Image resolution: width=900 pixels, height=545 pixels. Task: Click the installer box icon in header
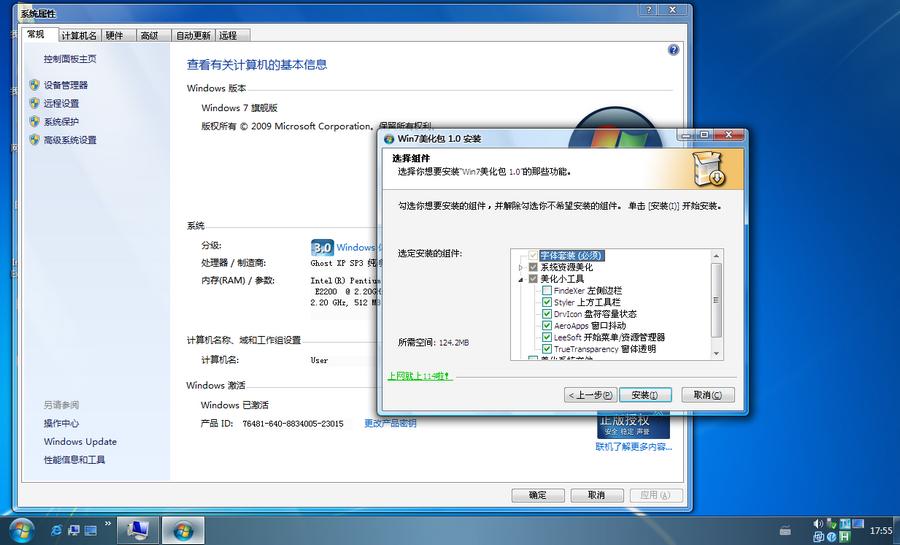click(709, 169)
